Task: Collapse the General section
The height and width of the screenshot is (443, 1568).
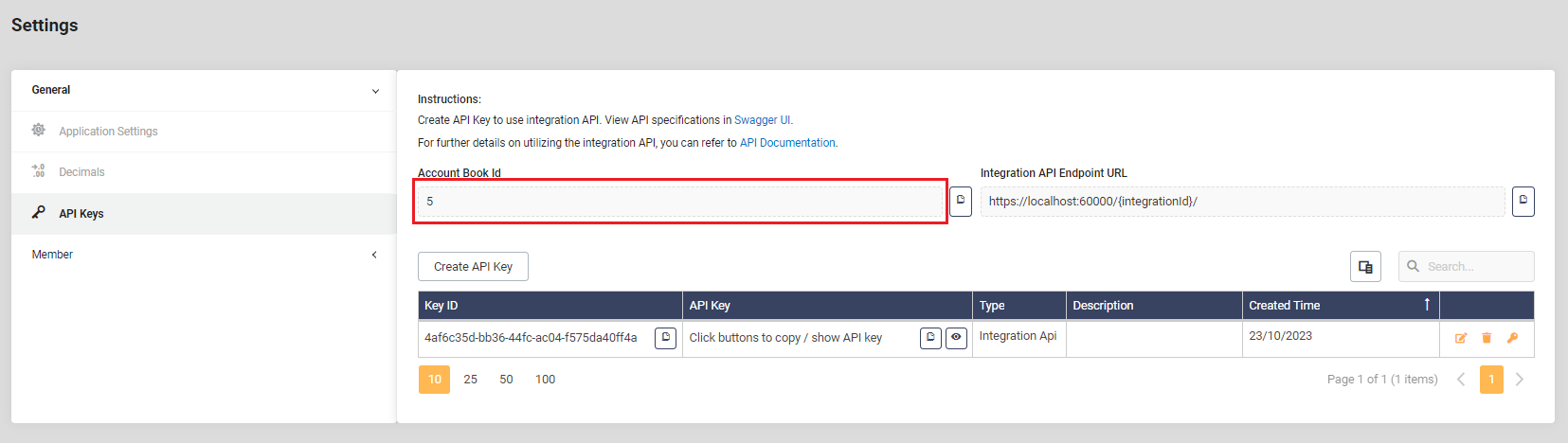Action: click(375, 91)
